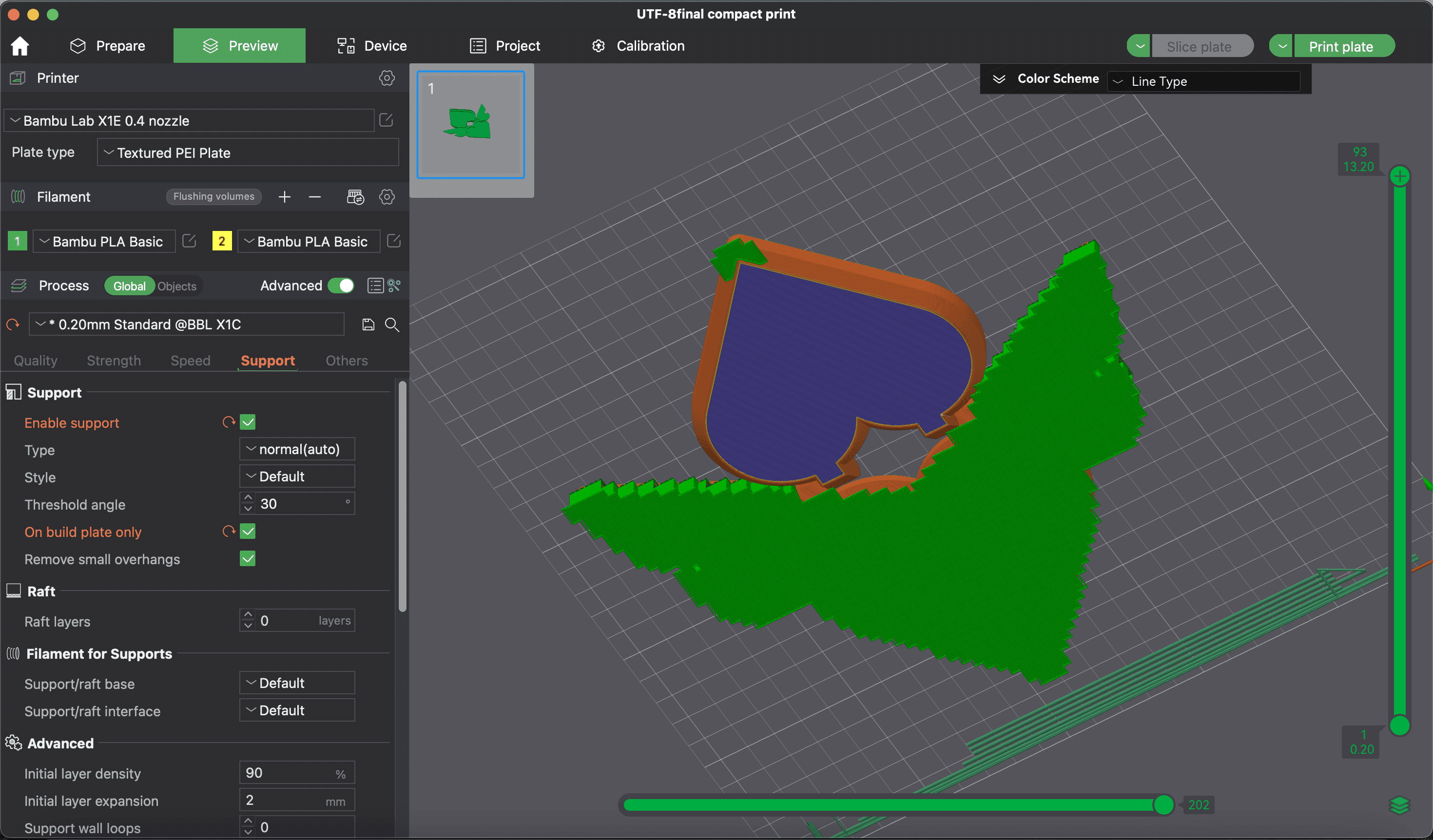1433x840 pixels.
Task: Click the Print plate button
Action: click(1342, 47)
